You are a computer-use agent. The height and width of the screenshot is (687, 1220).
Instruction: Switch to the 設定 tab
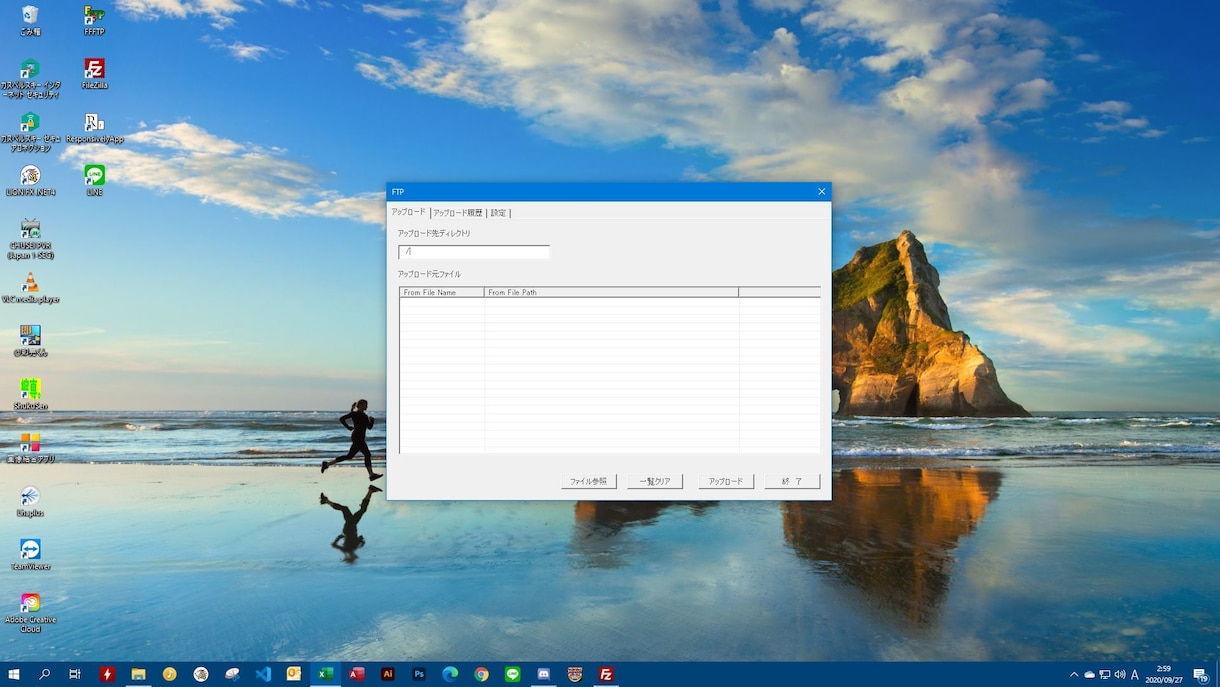click(x=498, y=213)
